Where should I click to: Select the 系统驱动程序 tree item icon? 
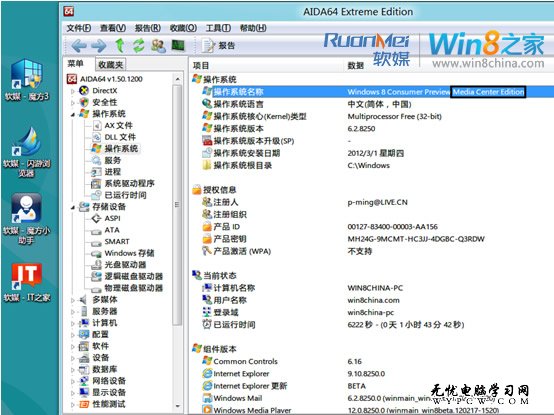[x=96, y=184]
